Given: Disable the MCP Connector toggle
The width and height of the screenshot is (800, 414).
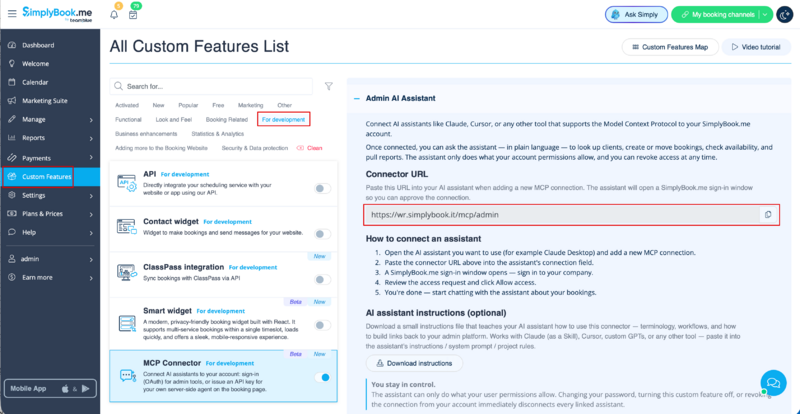Looking at the screenshot, I should click(x=322, y=377).
